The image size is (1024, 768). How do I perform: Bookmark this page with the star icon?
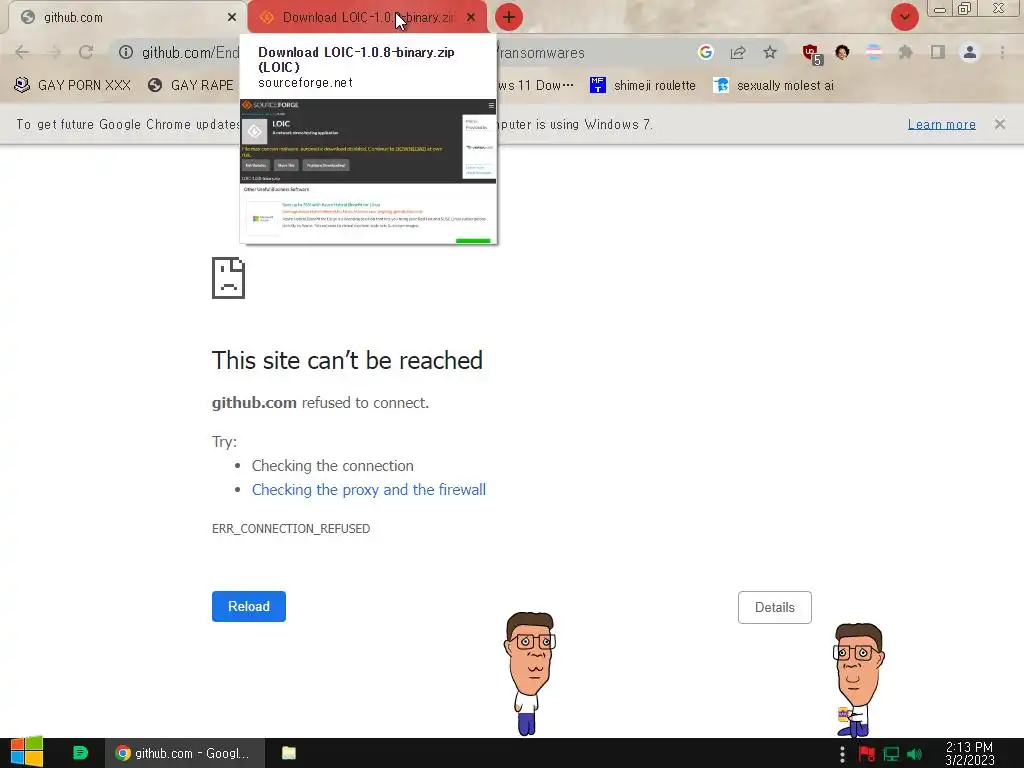pos(770,52)
